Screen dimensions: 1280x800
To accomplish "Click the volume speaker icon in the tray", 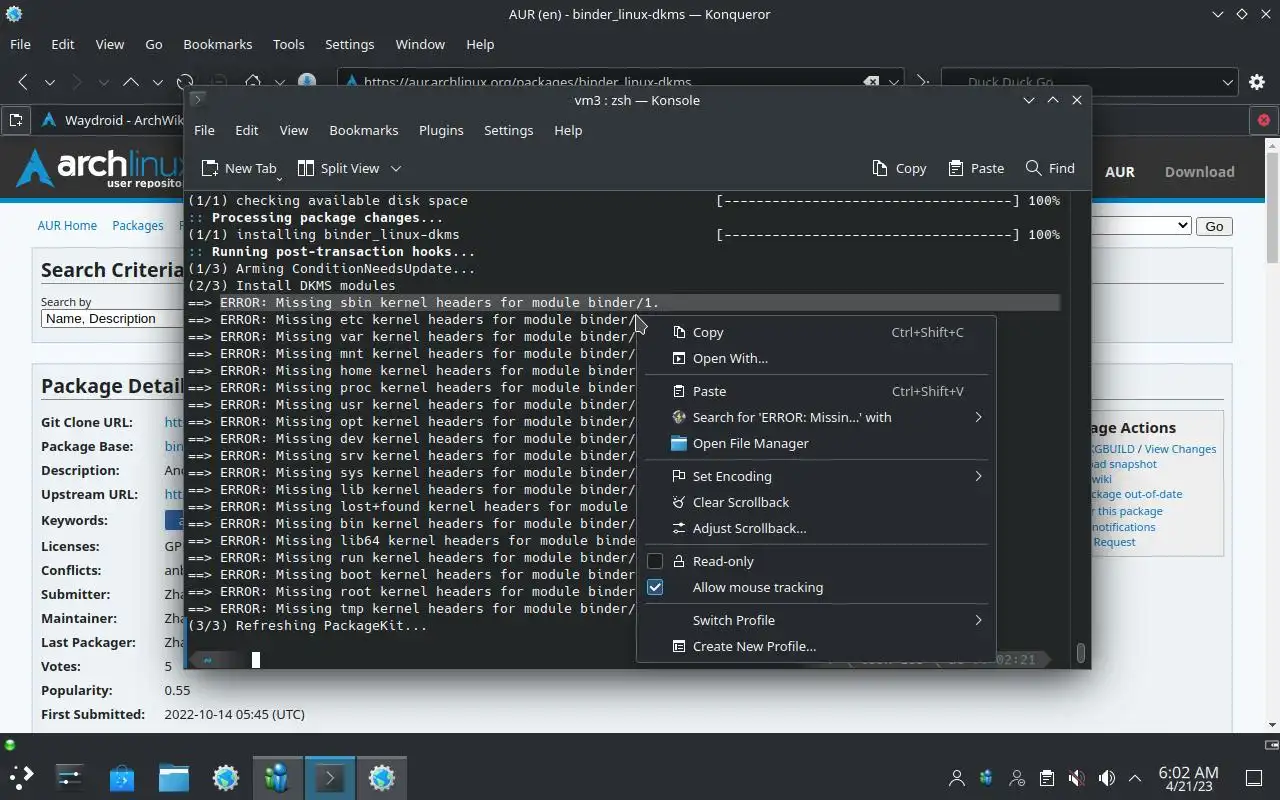I will pyautogui.click(x=1106, y=778).
